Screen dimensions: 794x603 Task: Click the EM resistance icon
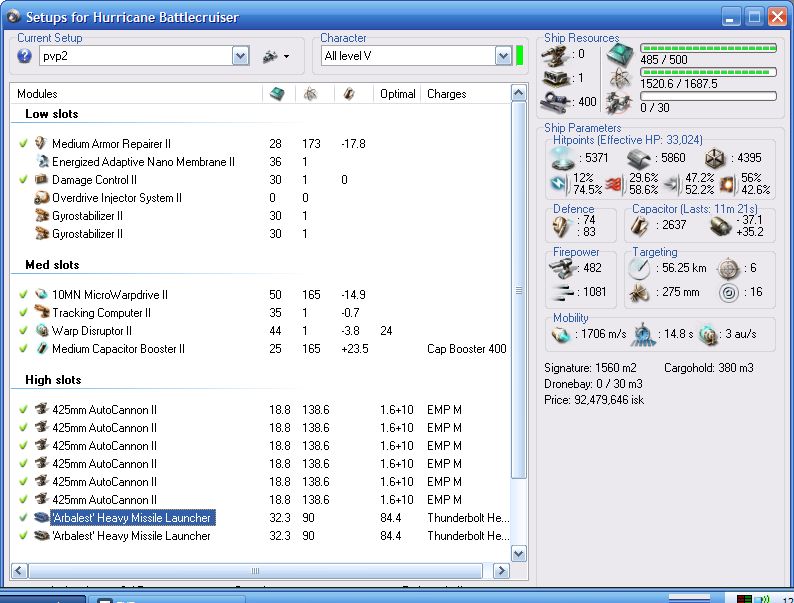click(x=559, y=184)
